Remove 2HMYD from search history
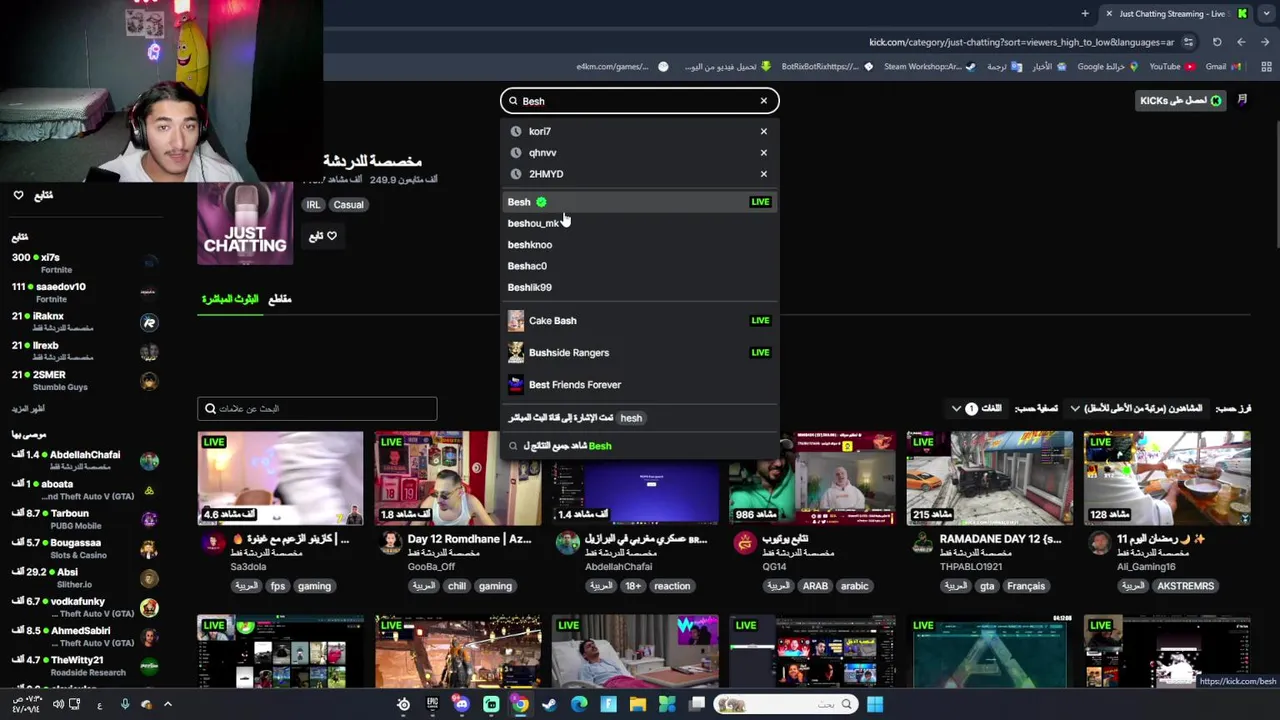Image resolution: width=1280 pixels, height=720 pixels. pyautogui.click(x=763, y=174)
